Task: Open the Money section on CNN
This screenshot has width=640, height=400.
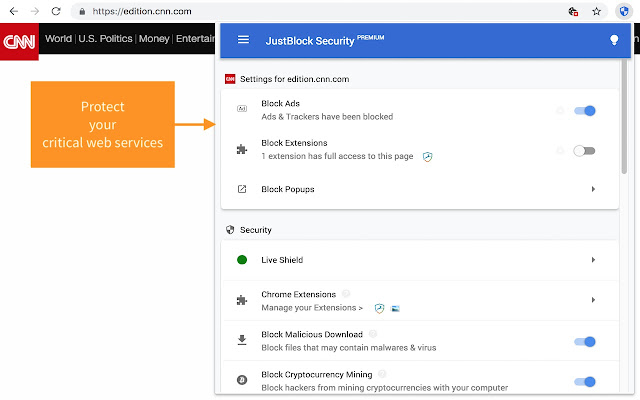Action: point(154,39)
